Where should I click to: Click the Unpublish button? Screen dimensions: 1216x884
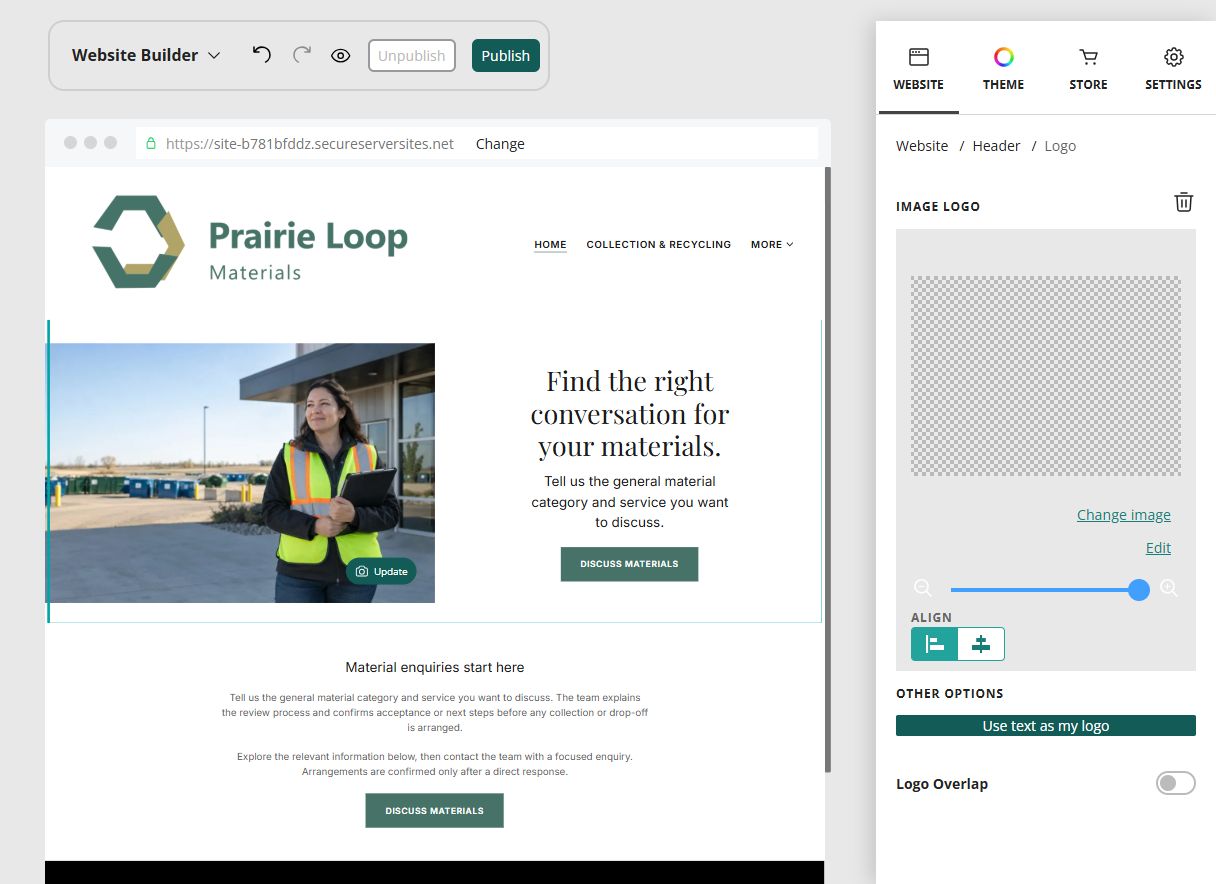tap(412, 56)
